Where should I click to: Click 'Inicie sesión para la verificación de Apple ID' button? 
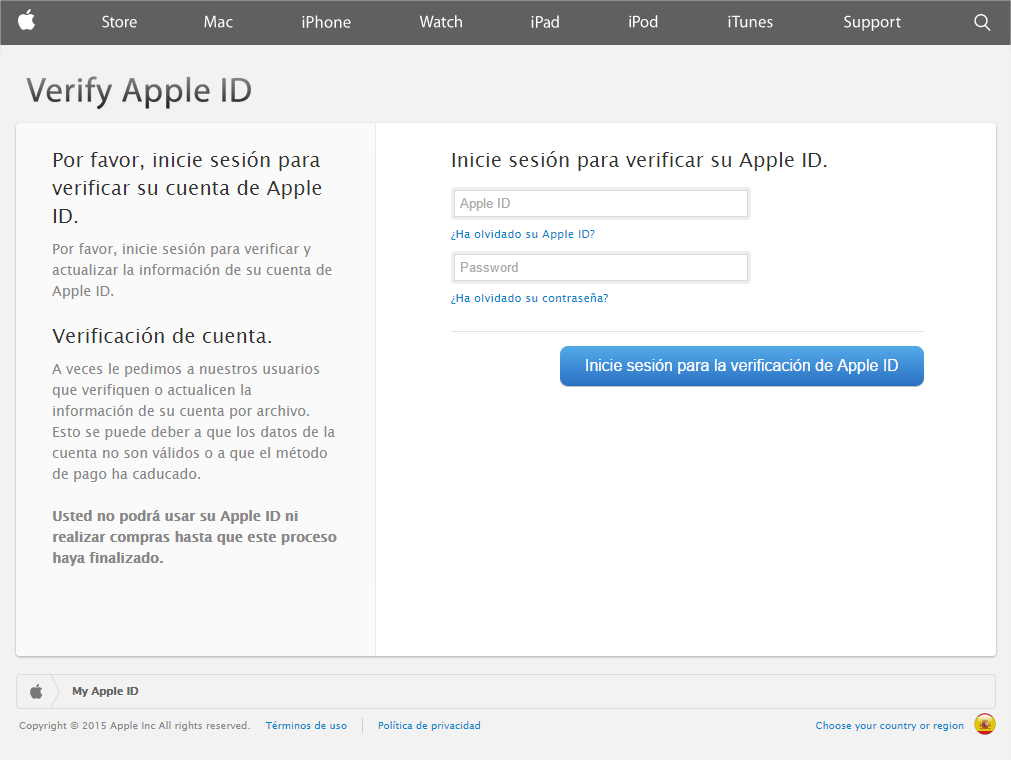pos(741,366)
